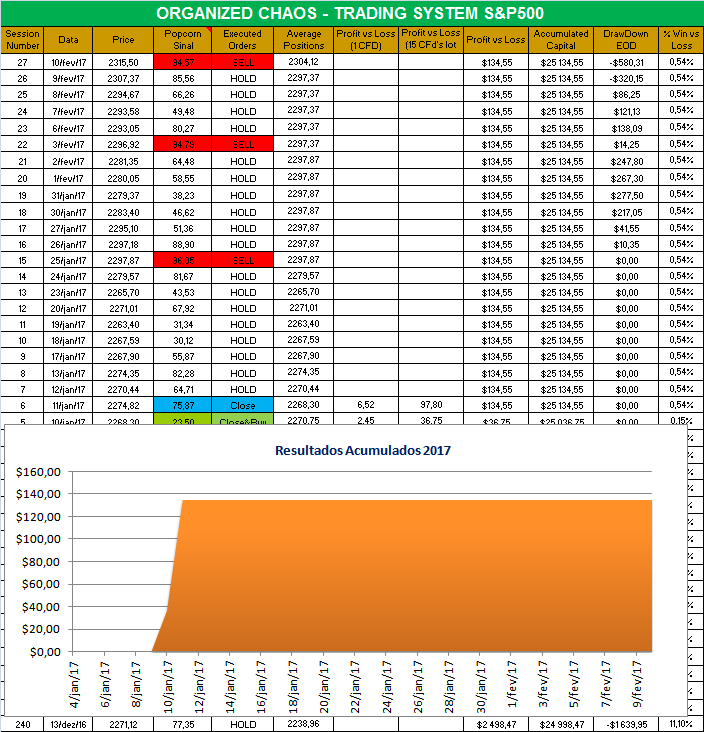704x732 pixels.
Task: Select popcorn signal '88,90'
Action: pos(183,244)
